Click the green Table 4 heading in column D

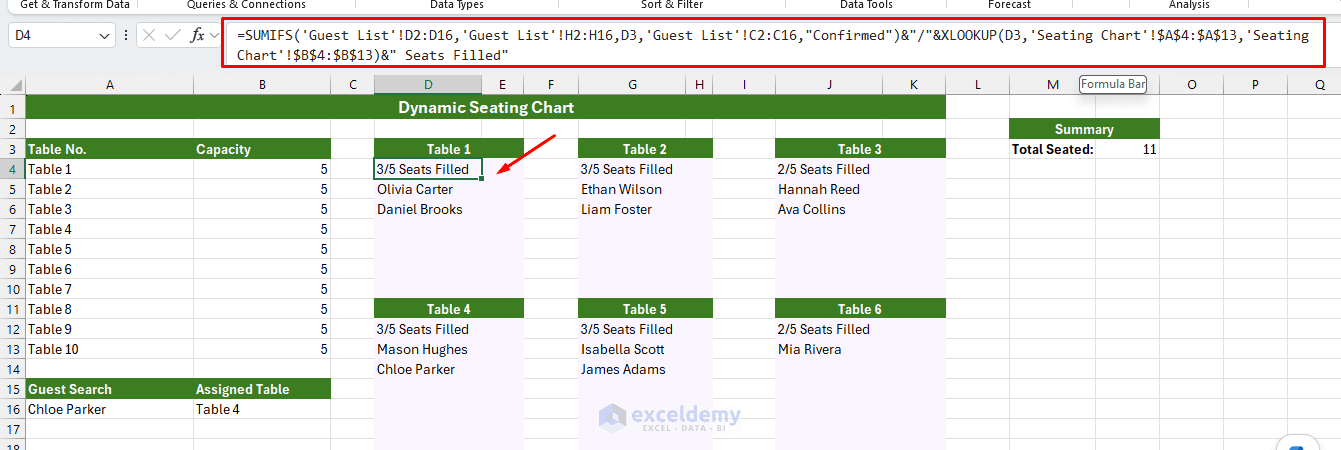tap(449, 310)
